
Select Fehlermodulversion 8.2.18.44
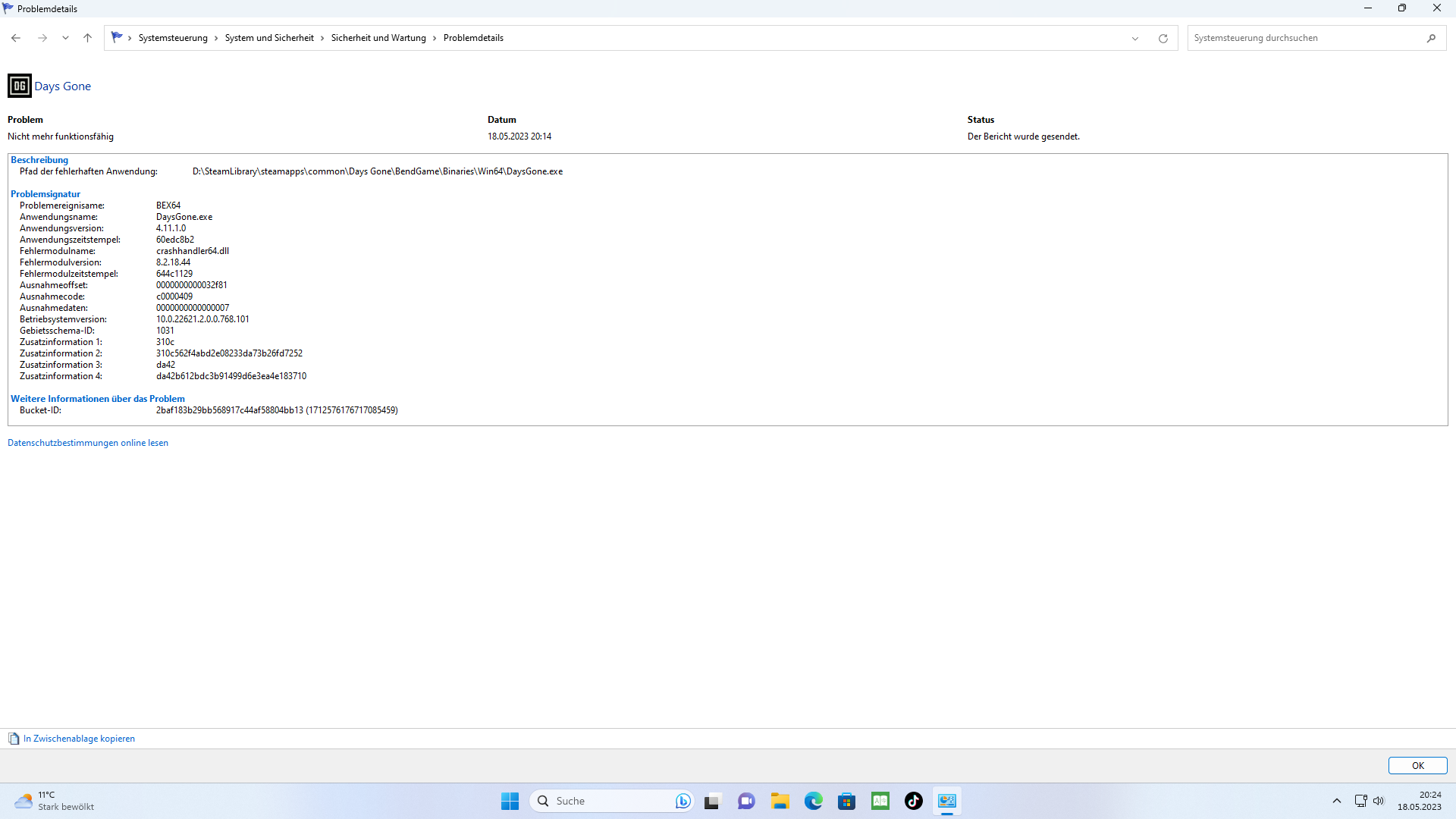click(x=173, y=262)
